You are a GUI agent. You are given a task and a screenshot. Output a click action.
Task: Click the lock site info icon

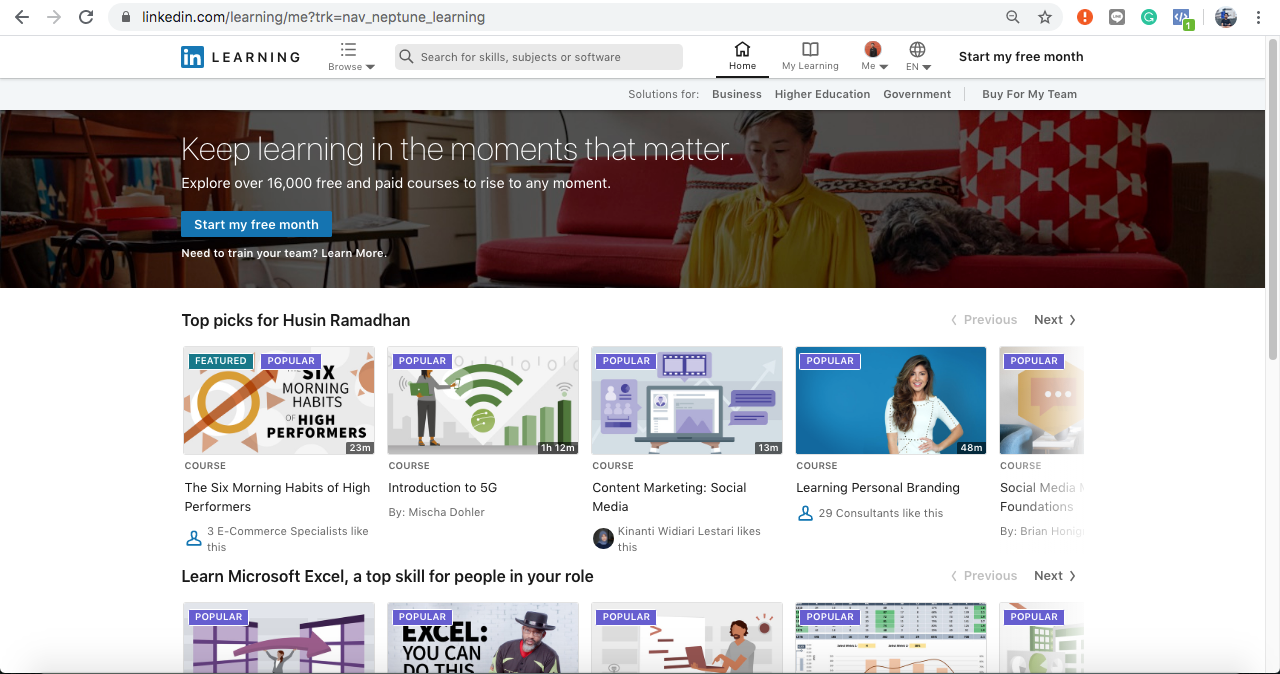[x=125, y=17]
